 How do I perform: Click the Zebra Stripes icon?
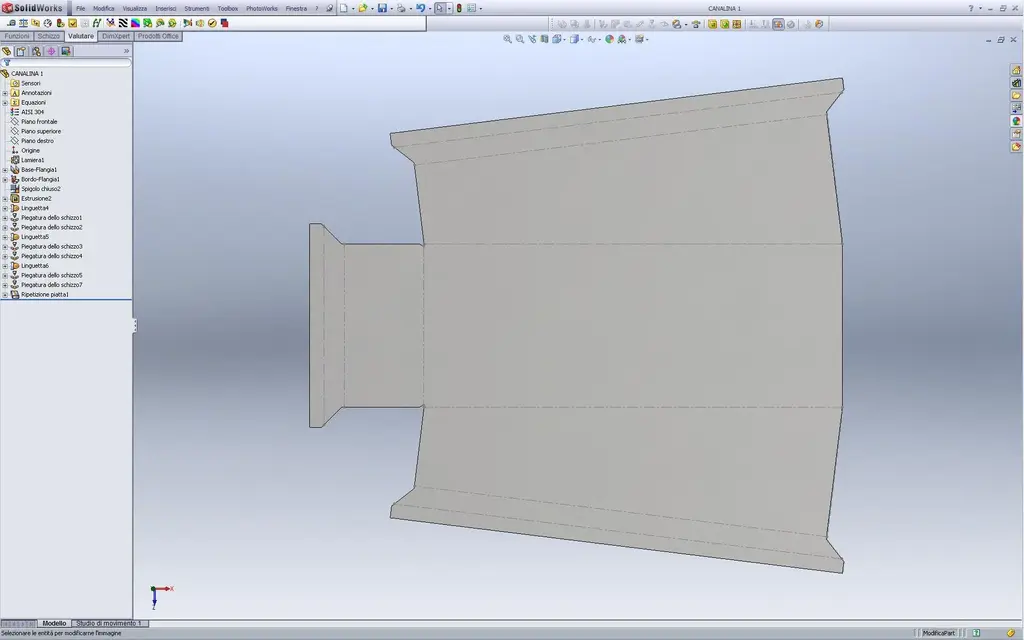tap(123, 23)
